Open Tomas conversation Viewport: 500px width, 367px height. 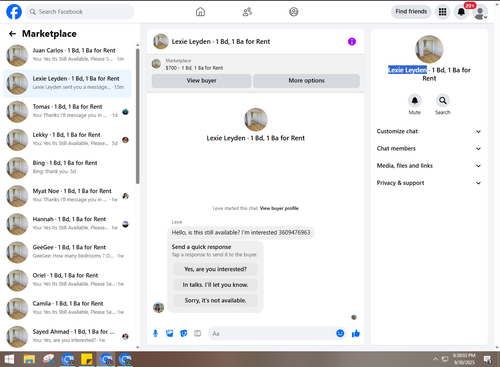(67, 112)
